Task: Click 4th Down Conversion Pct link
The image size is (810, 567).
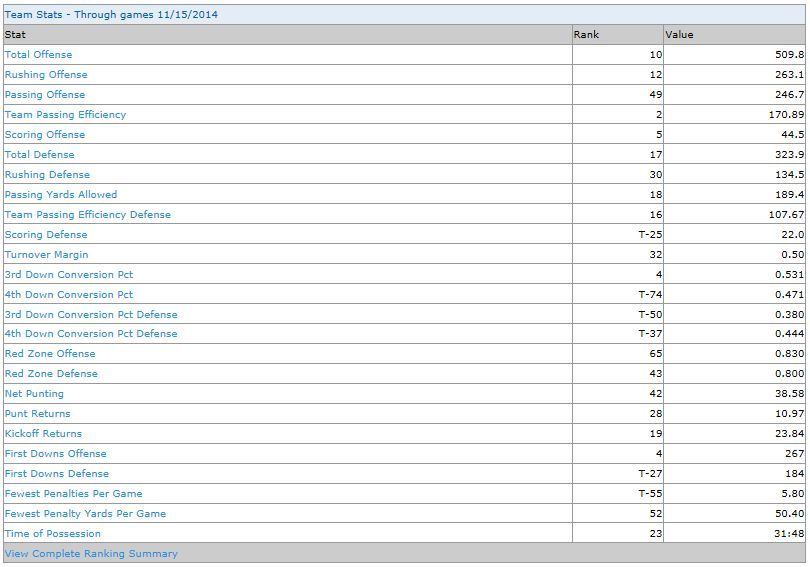Action: point(69,295)
